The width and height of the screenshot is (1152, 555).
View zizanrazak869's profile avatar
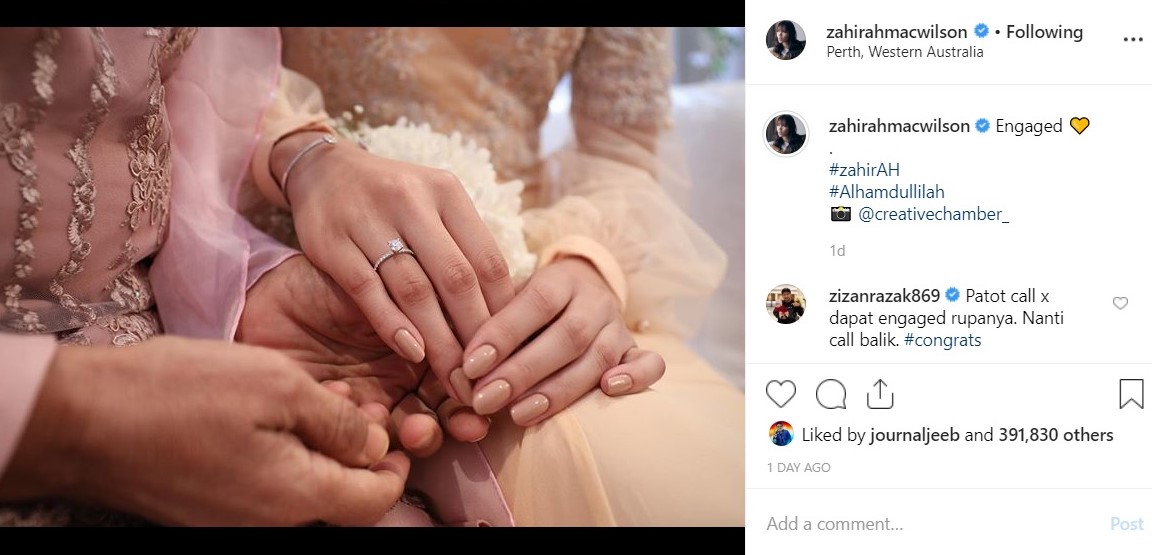(x=785, y=304)
